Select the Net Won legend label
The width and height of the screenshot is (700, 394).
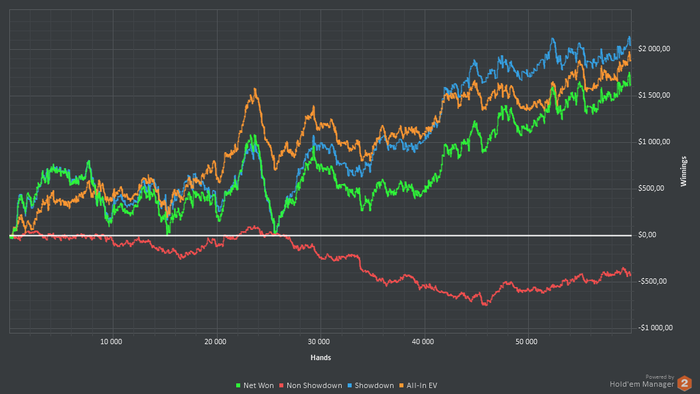258,386
